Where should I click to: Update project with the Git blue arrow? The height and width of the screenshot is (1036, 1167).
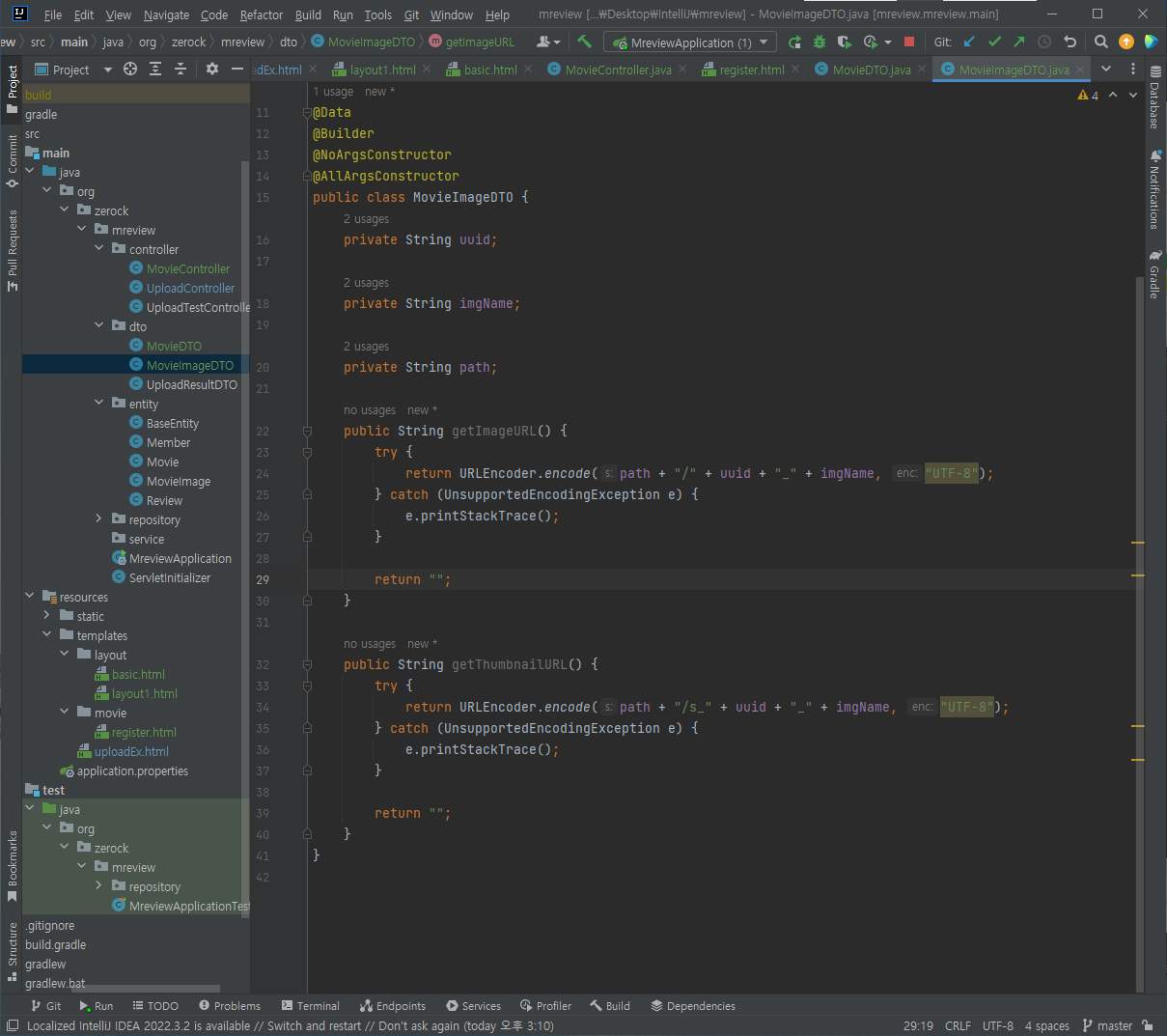969,42
